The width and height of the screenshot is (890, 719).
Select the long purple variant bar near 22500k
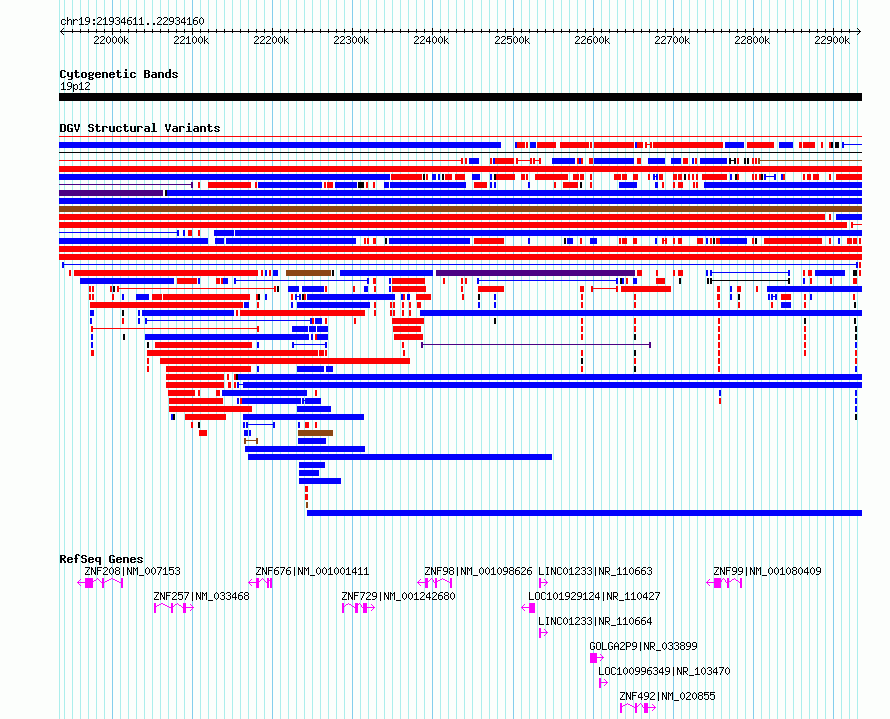point(535,273)
